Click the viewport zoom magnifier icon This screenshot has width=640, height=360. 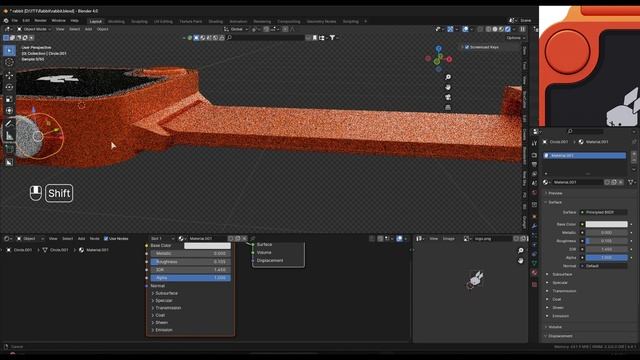pos(448,77)
